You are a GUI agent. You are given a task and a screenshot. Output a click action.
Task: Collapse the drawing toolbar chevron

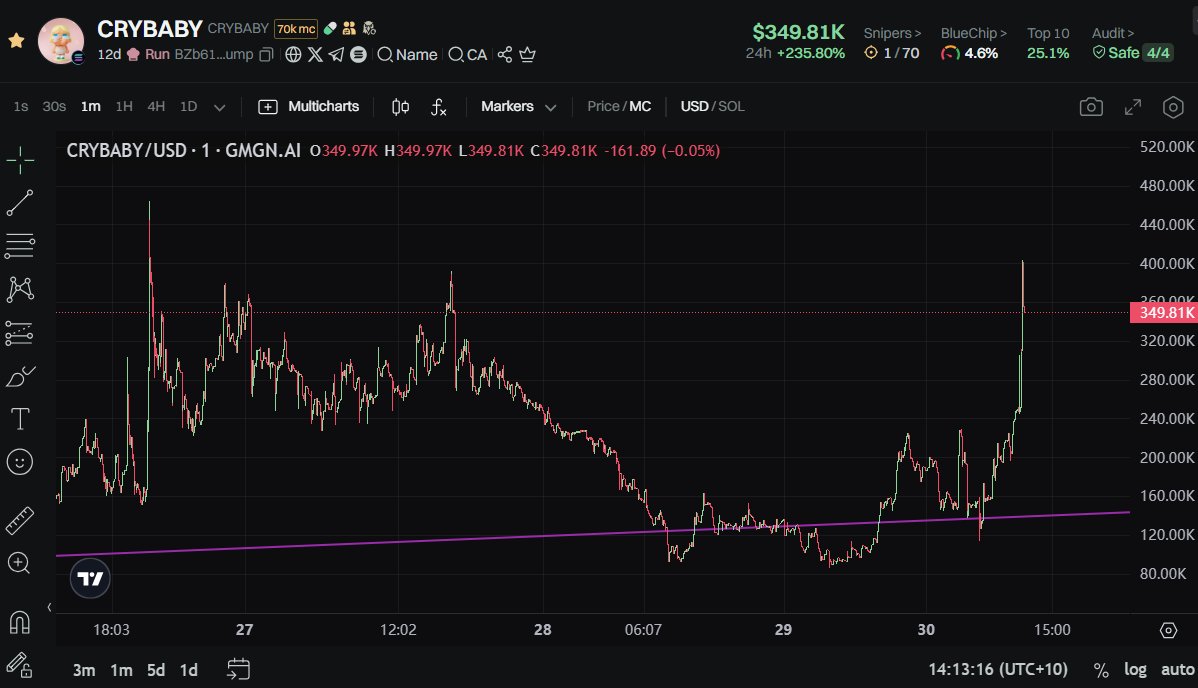click(x=49, y=608)
